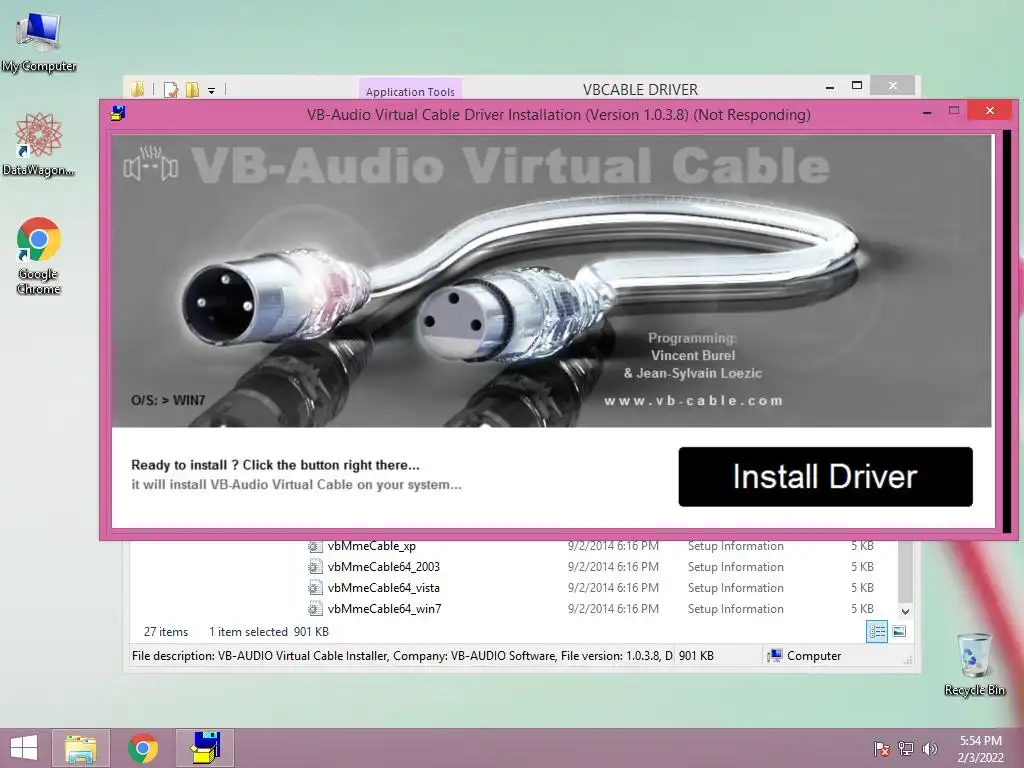Screen dimensions: 1024x768
Task: Minimize the VB-Audio installer window
Action: 927,113
